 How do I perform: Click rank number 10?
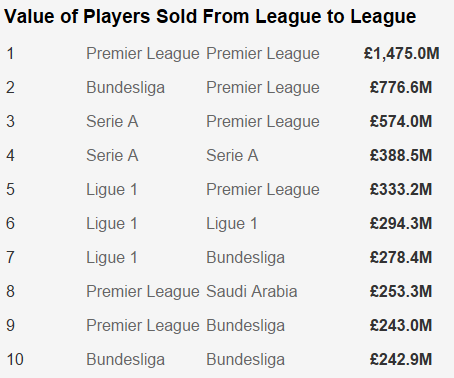15,359
